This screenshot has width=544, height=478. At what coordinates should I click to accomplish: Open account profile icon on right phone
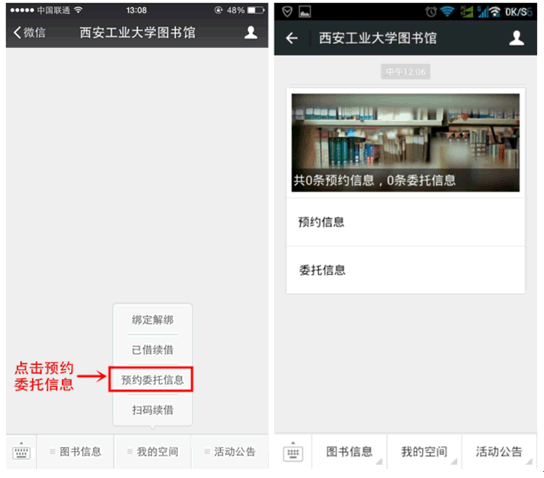(x=516, y=38)
